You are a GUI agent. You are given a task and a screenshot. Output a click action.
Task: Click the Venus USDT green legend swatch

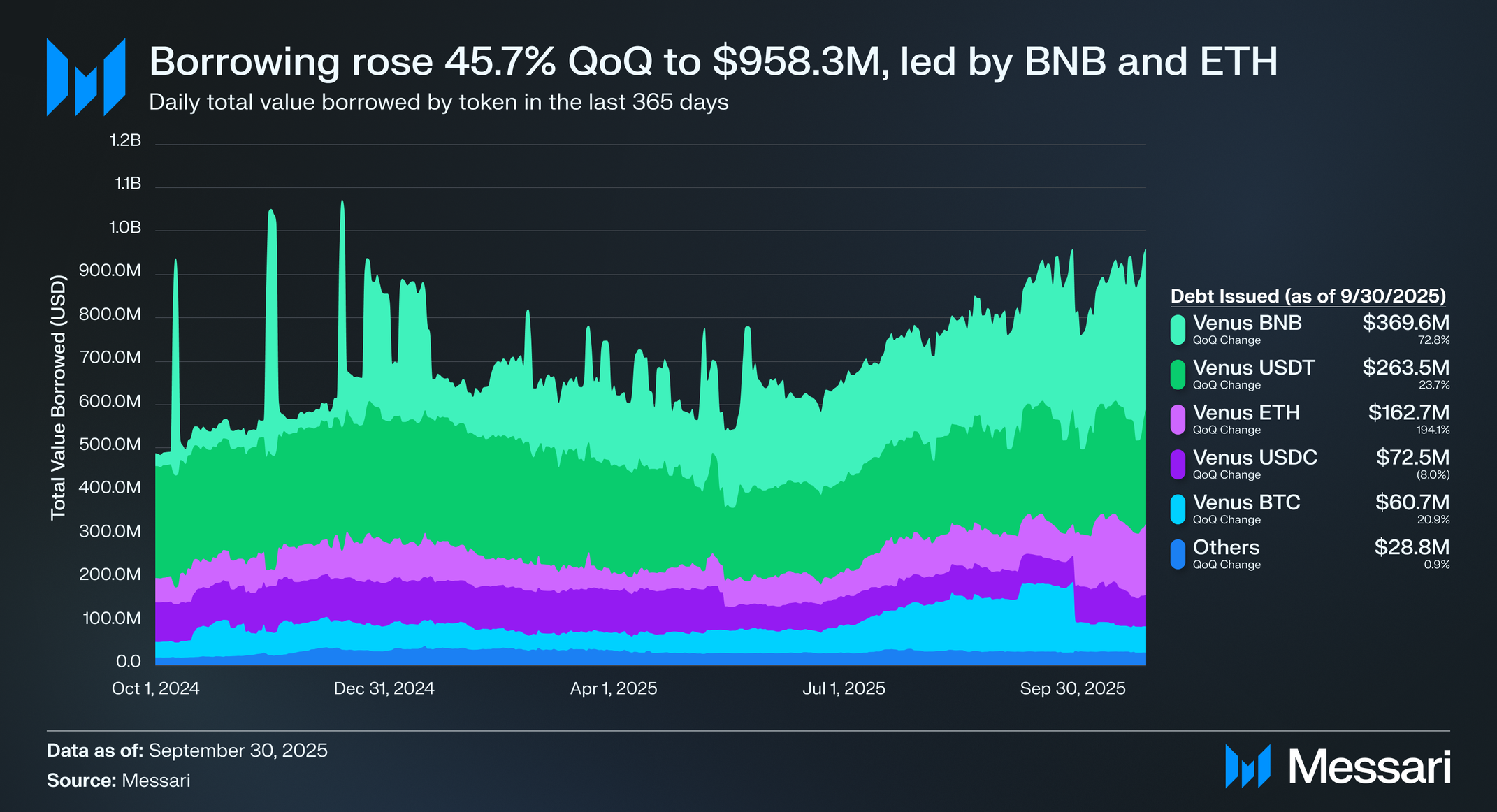1178,375
